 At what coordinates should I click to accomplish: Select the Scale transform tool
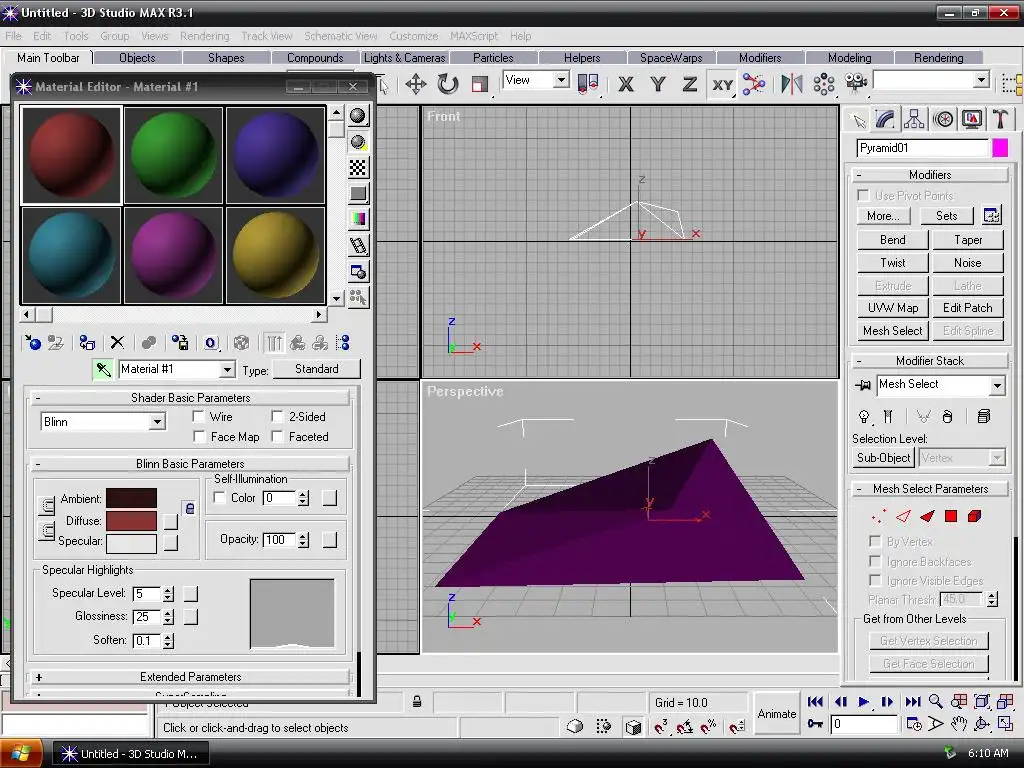point(480,84)
